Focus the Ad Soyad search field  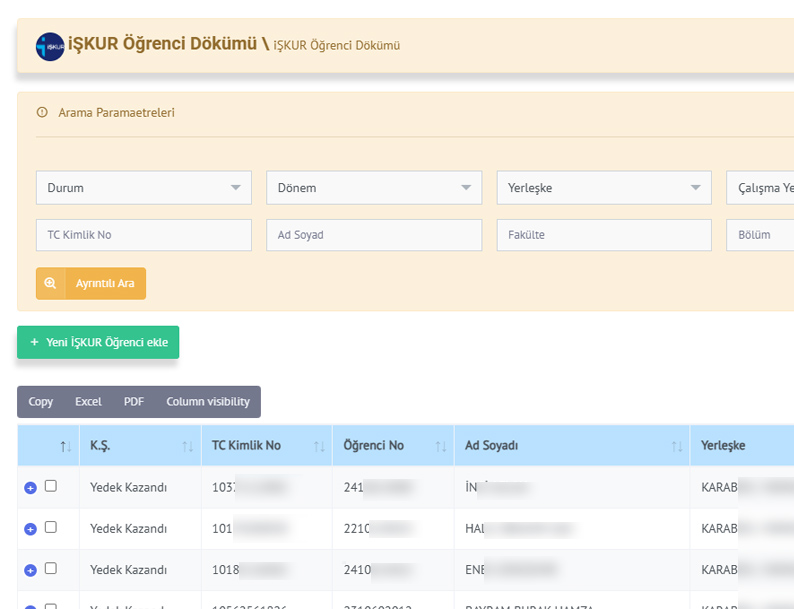(x=374, y=235)
